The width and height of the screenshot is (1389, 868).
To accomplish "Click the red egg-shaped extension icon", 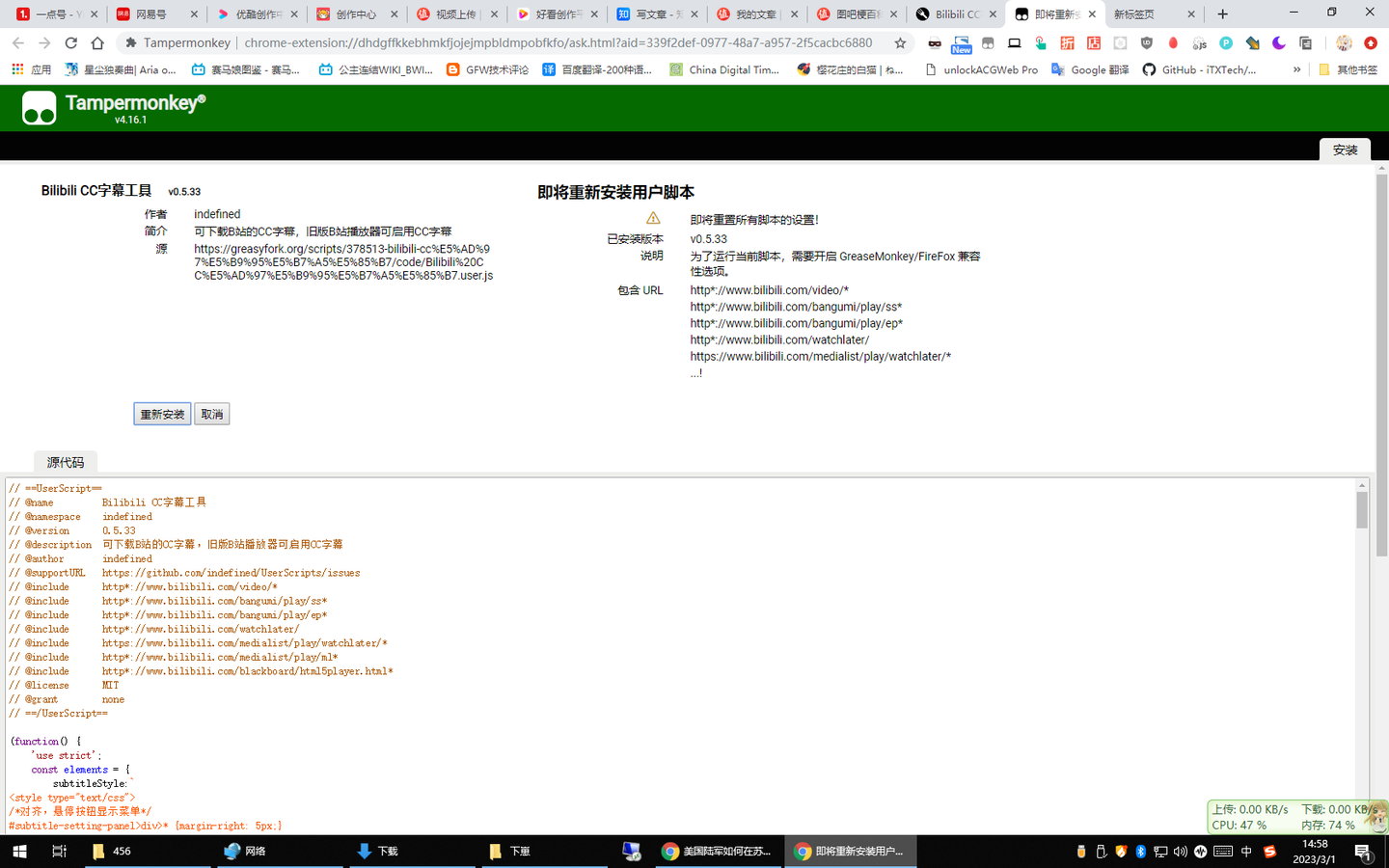I will (1173, 42).
